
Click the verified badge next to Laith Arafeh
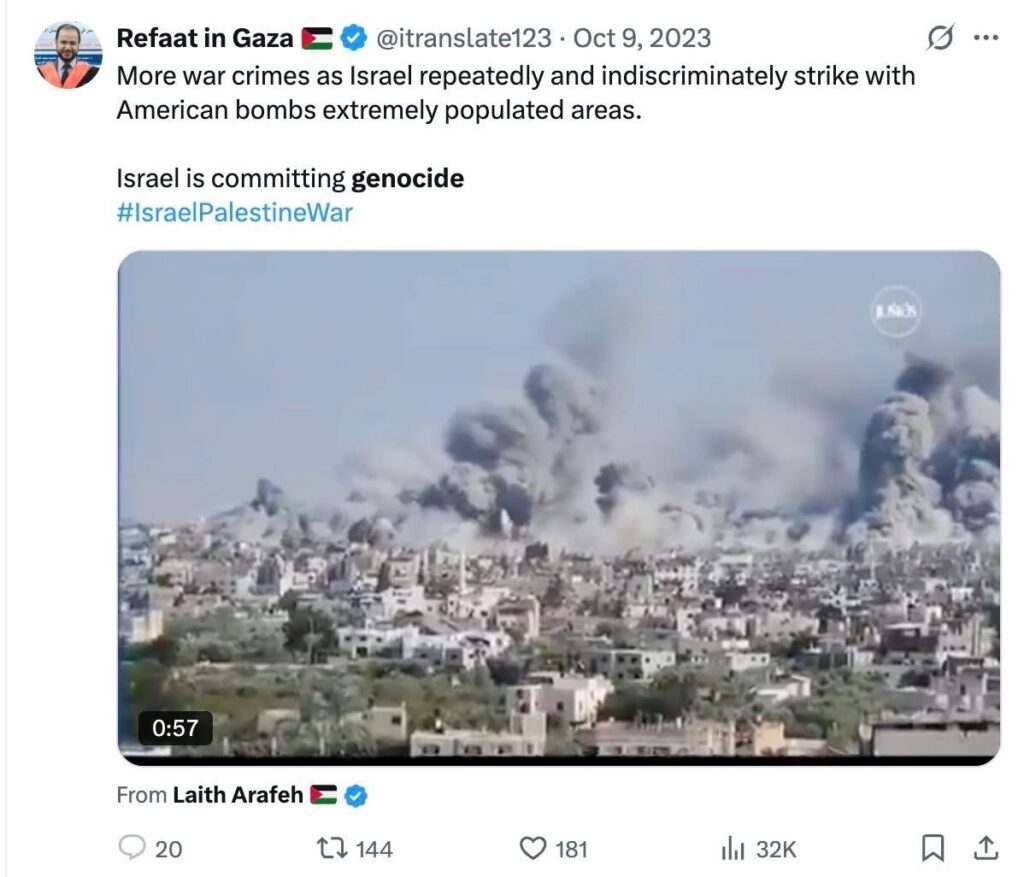(357, 796)
